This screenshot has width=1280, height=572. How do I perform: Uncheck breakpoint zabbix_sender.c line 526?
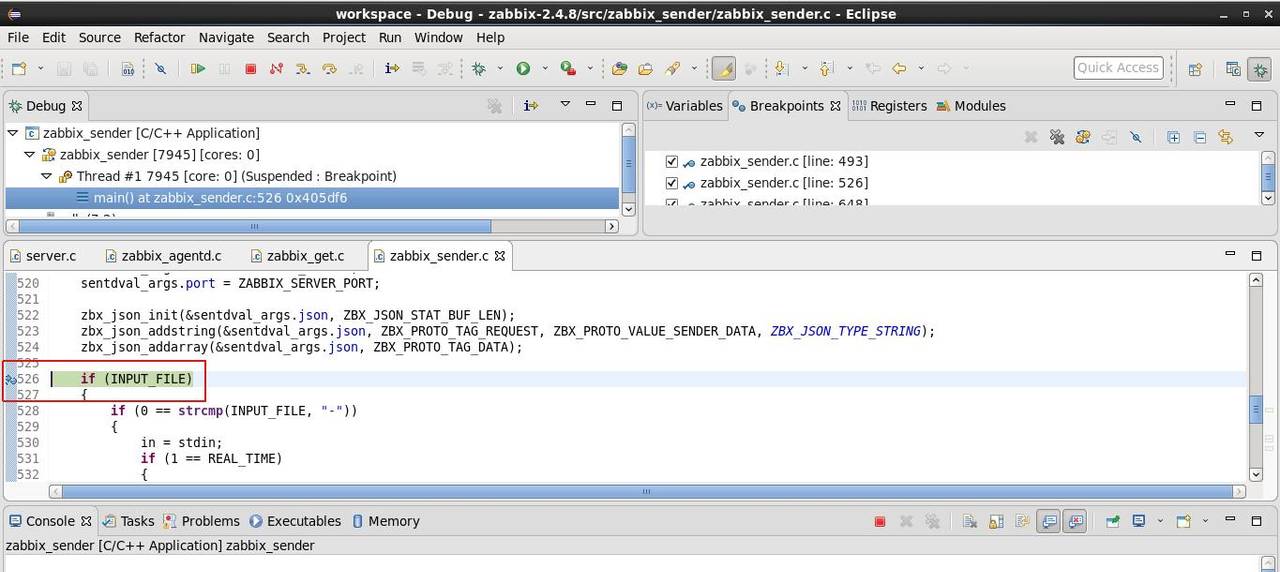point(672,183)
